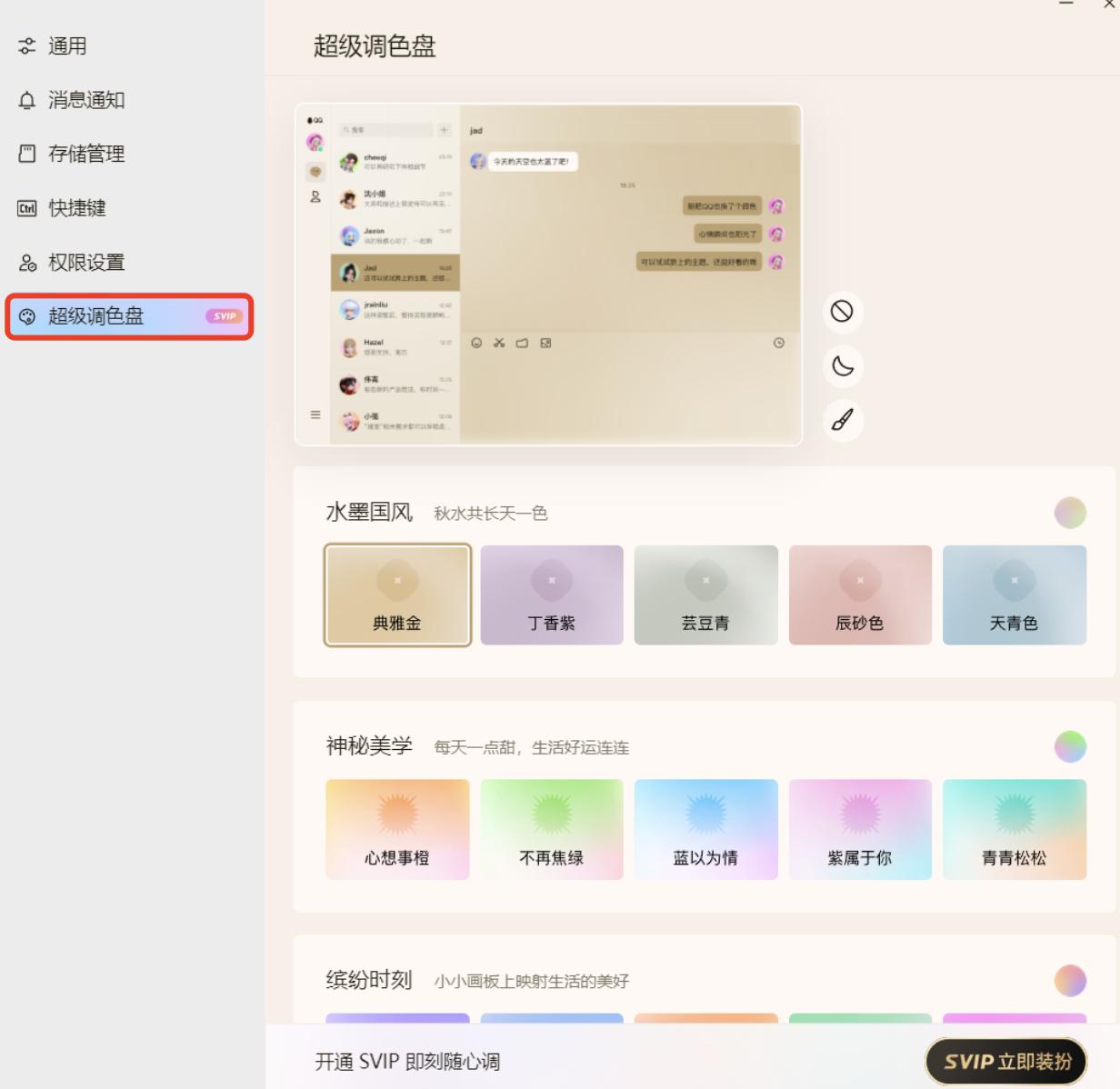This screenshot has width=1120, height=1089.
Task: Apply the 蓝以为情 color theme
Action: (705, 829)
